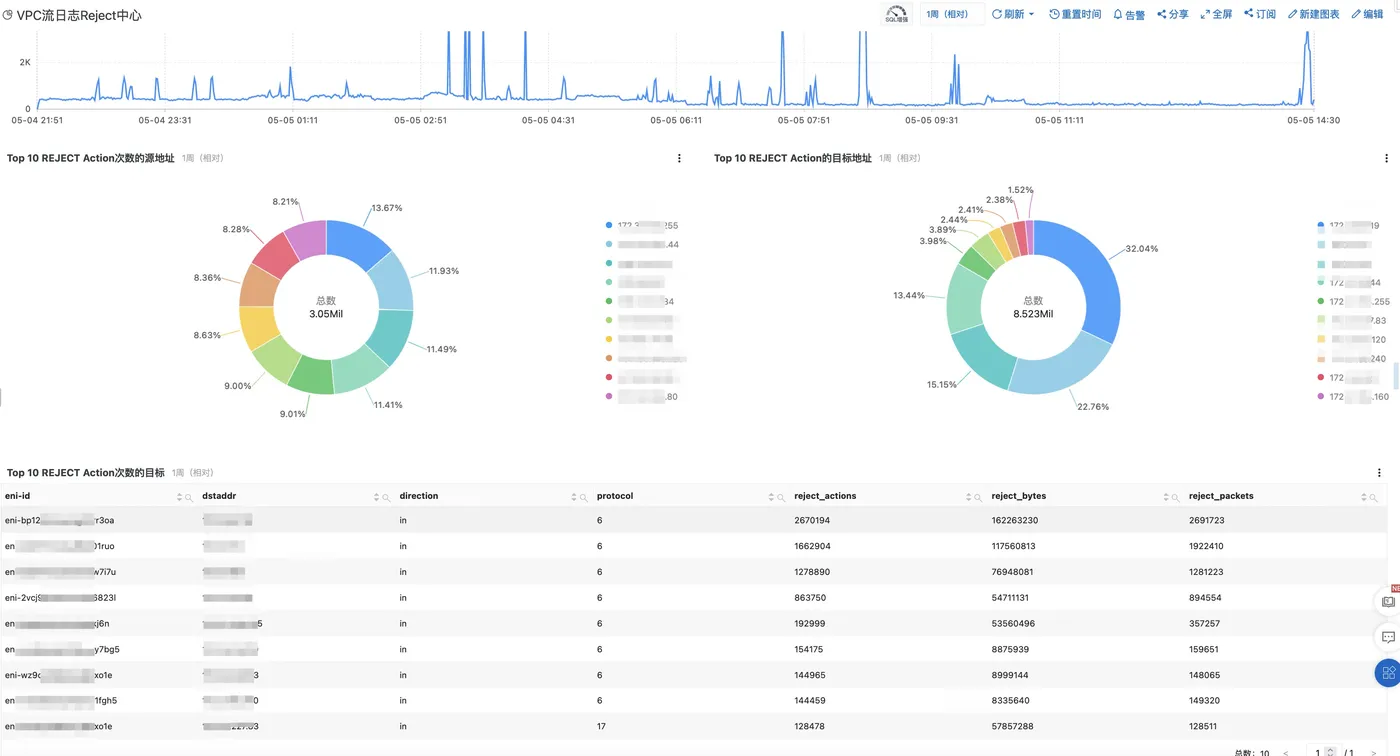
Task: Toggle the green 172…255 legend item in 目标地址 chart
Action: coord(1354,301)
